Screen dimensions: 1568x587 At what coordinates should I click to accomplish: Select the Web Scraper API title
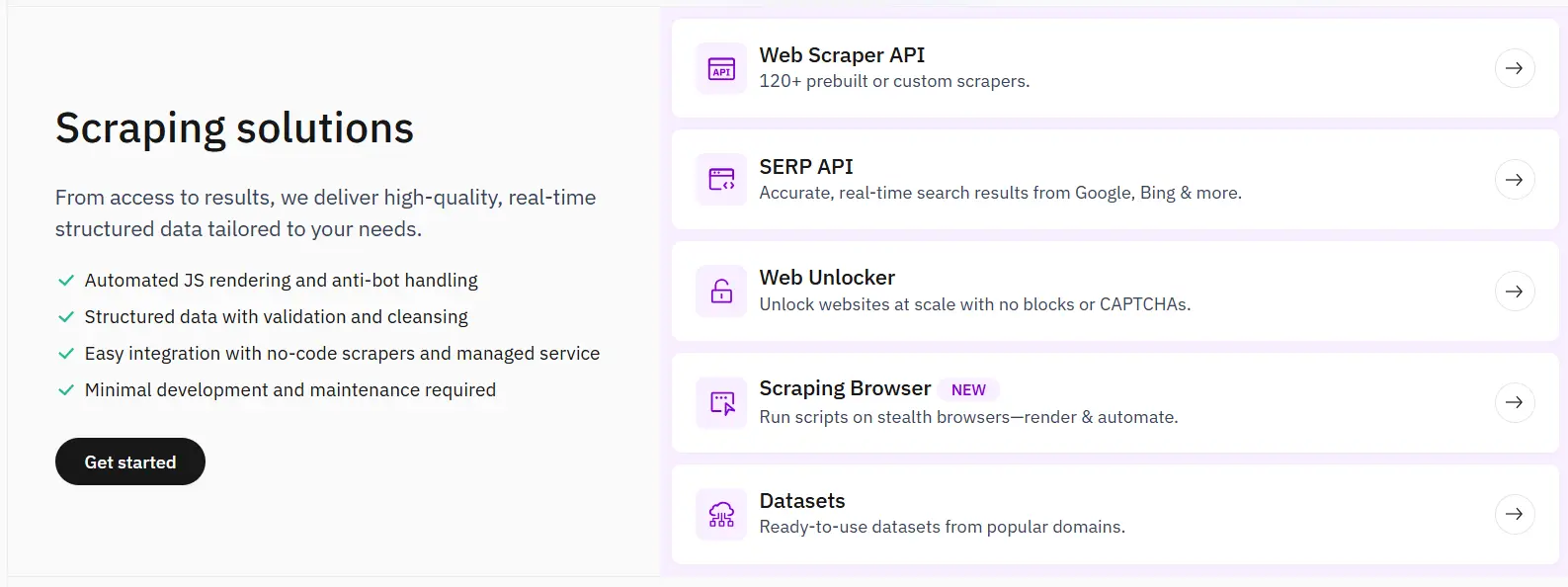(842, 55)
